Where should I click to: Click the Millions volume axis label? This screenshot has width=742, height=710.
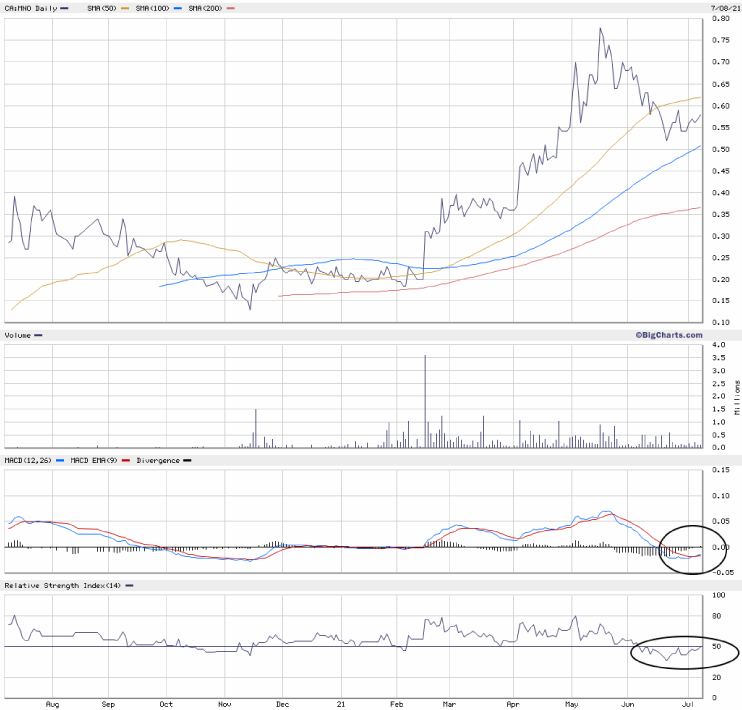point(737,396)
